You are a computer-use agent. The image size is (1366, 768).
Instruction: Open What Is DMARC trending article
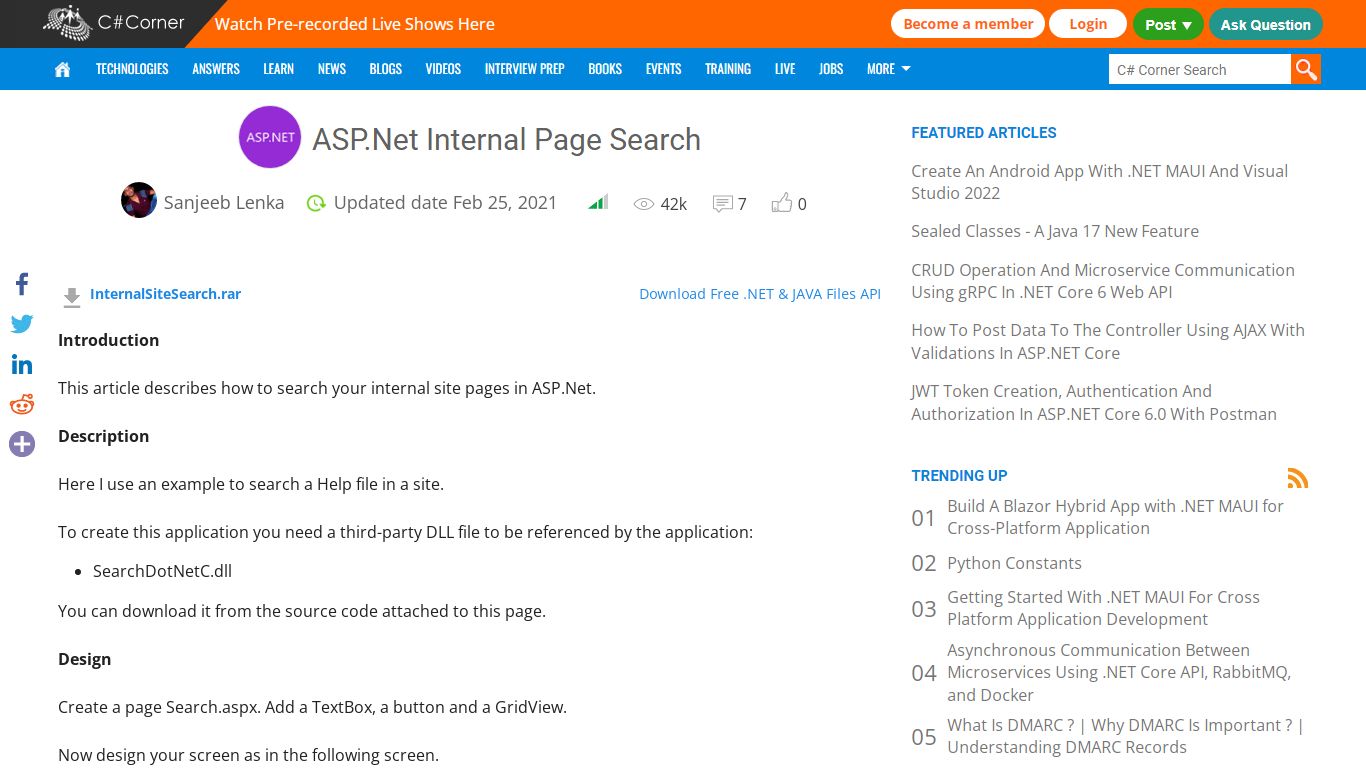1126,736
